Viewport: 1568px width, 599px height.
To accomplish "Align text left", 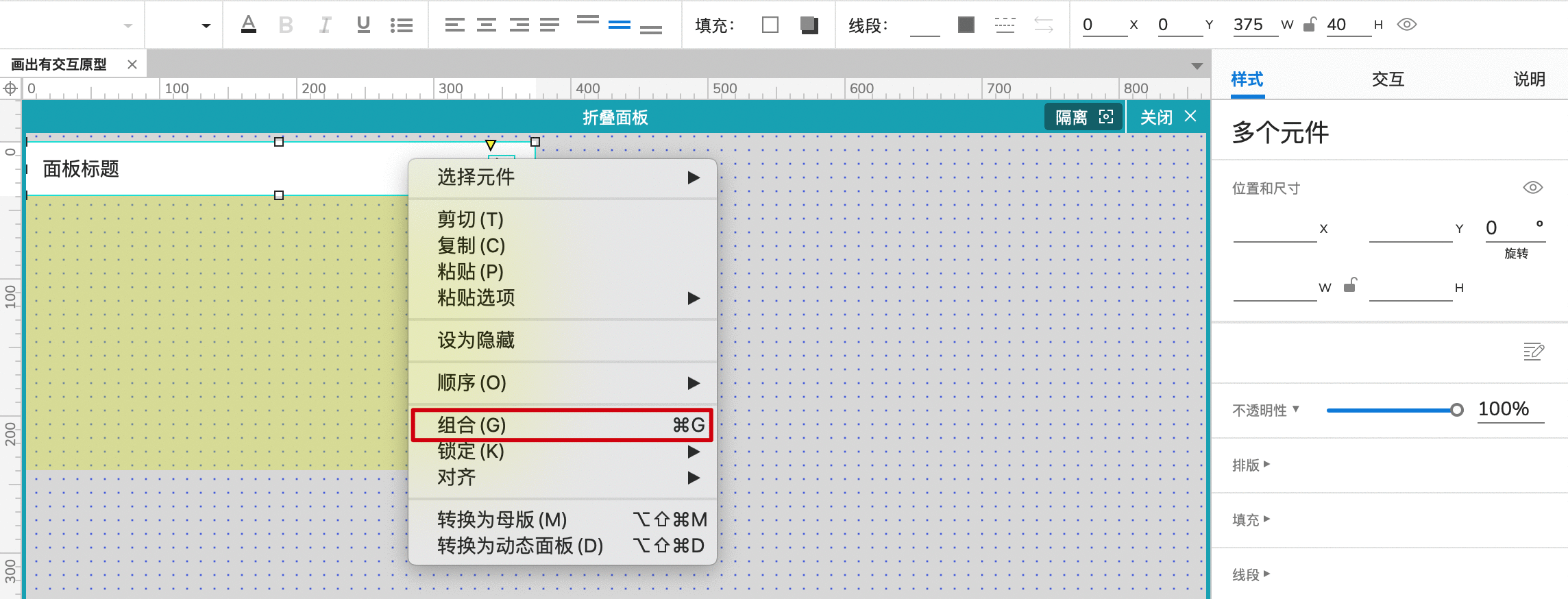I will click(454, 25).
